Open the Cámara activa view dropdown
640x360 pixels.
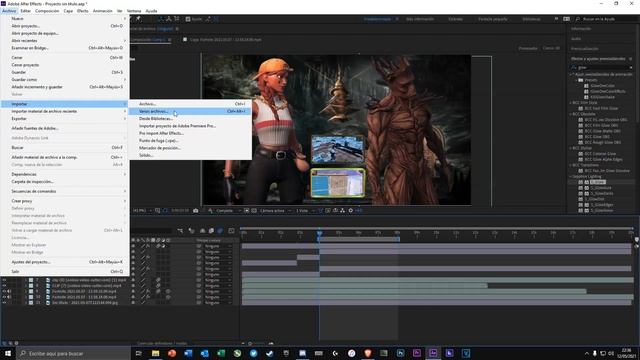click(x=276, y=211)
